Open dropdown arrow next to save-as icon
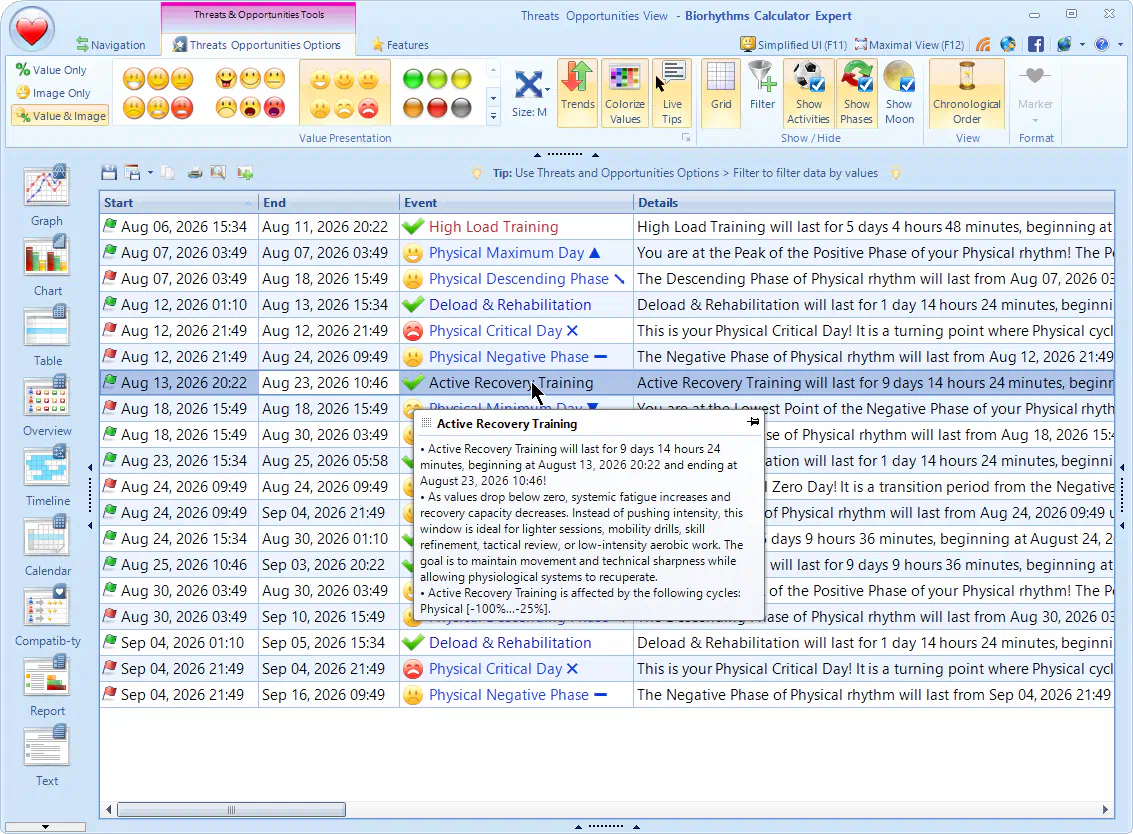 (150, 173)
